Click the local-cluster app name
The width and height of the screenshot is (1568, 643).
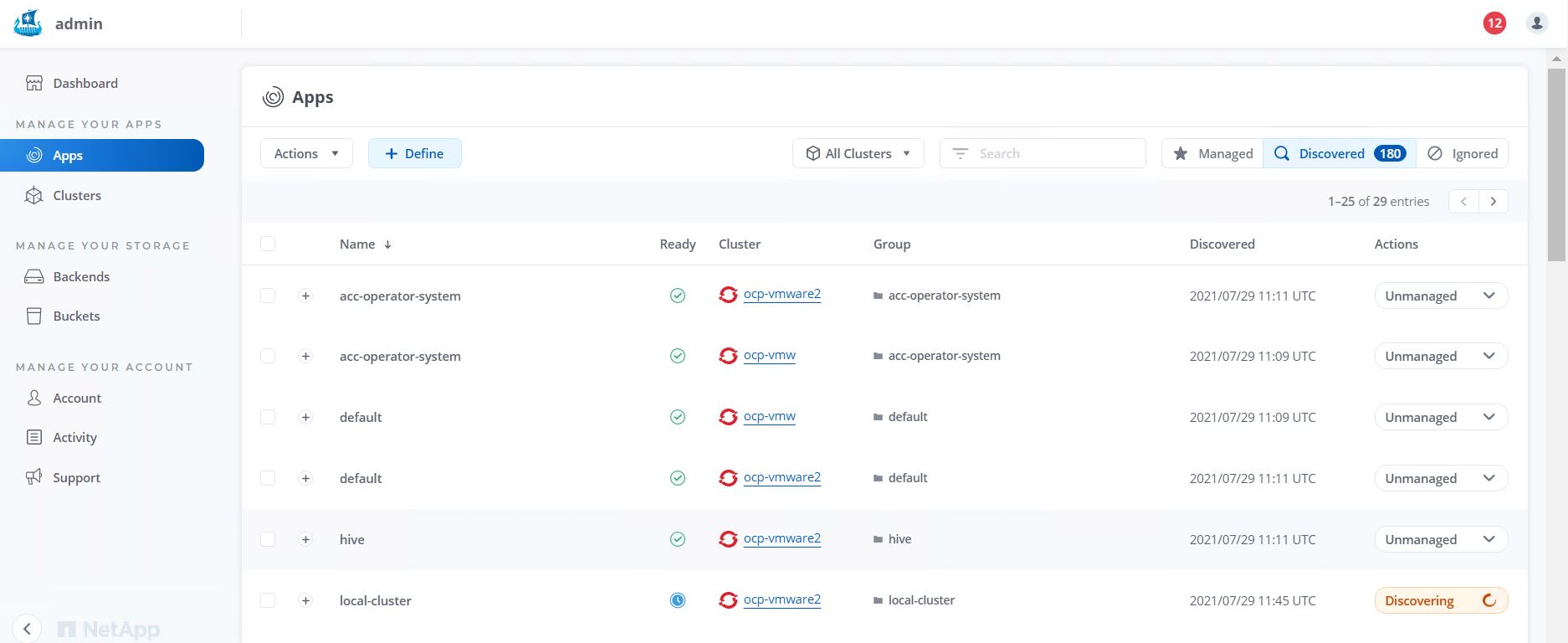click(x=376, y=600)
